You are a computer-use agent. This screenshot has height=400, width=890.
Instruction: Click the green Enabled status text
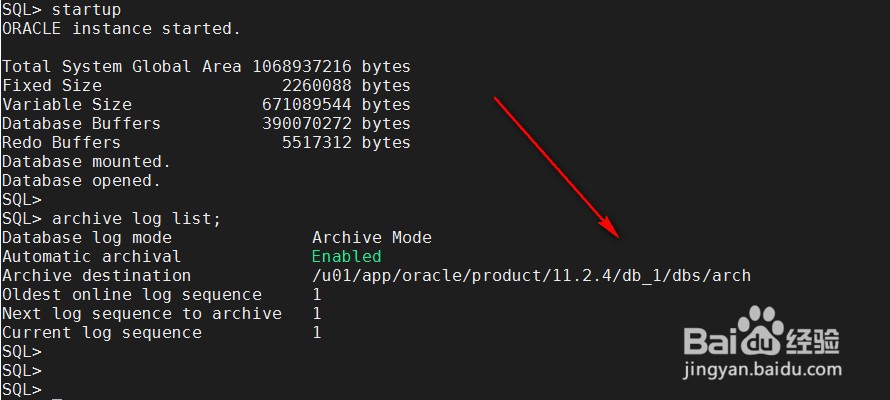[346, 256]
